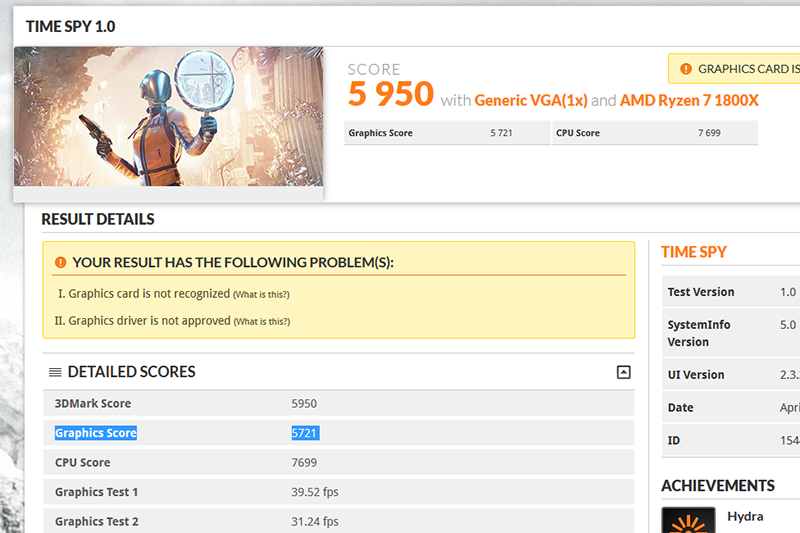This screenshot has width=800, height=533.
Task: Click the highlighted value 5721
Action: tap(305, 433)
